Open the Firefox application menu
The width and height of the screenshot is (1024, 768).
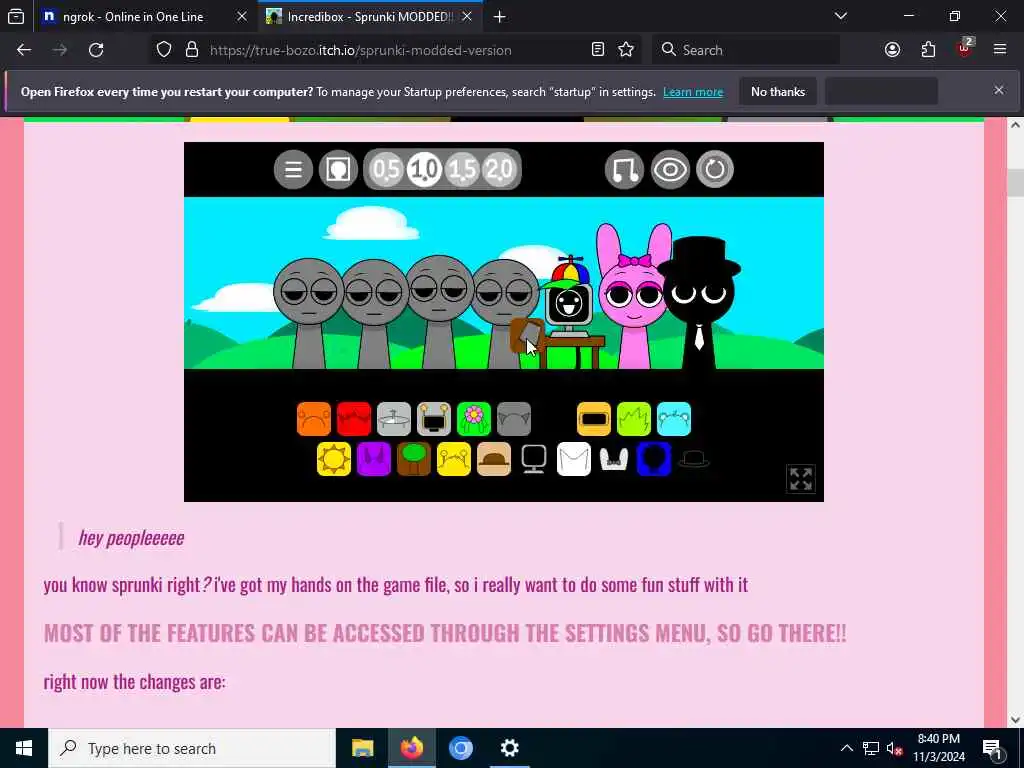(x=1000, y=50)
